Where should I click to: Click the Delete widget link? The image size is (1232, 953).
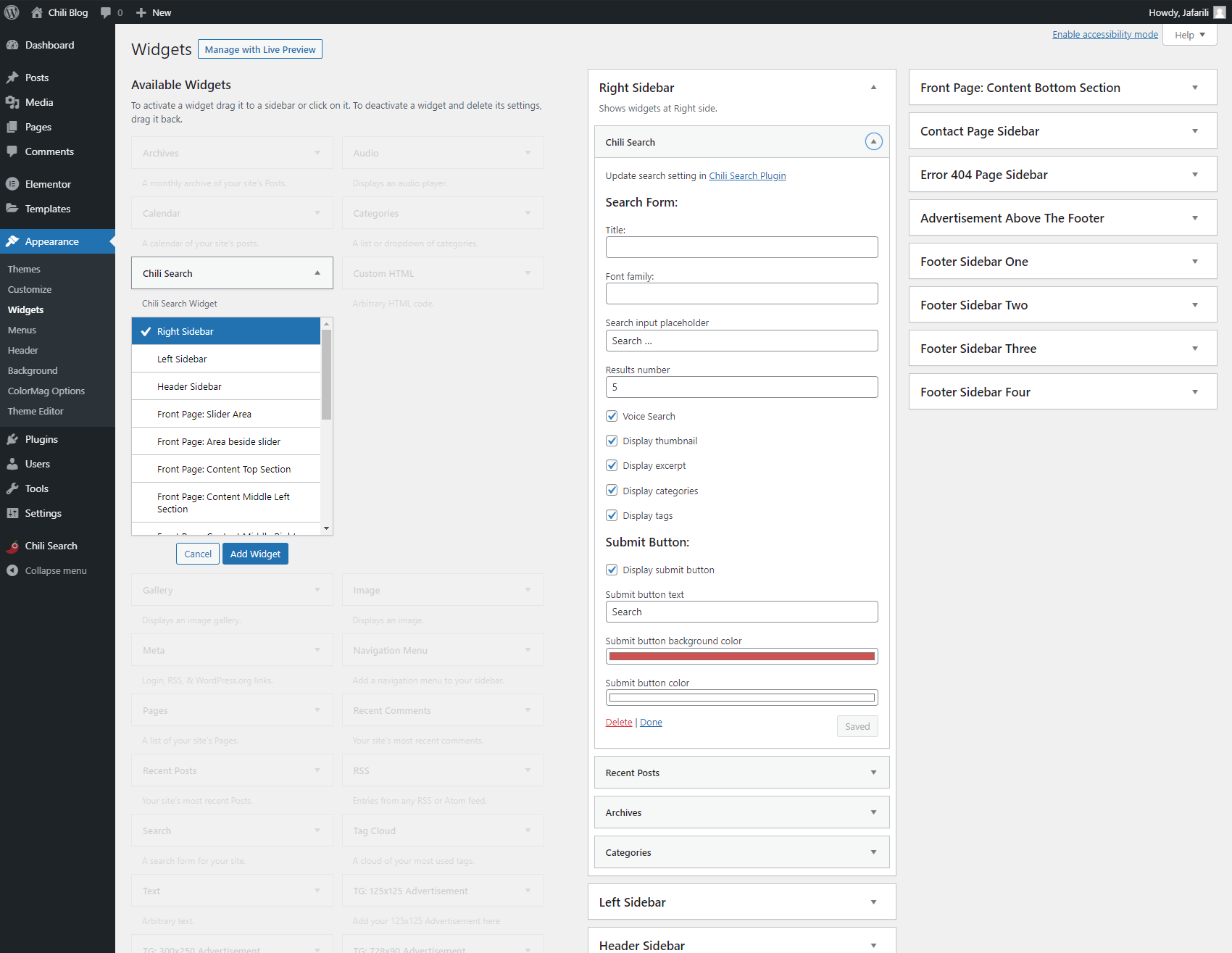click(619, 722)
